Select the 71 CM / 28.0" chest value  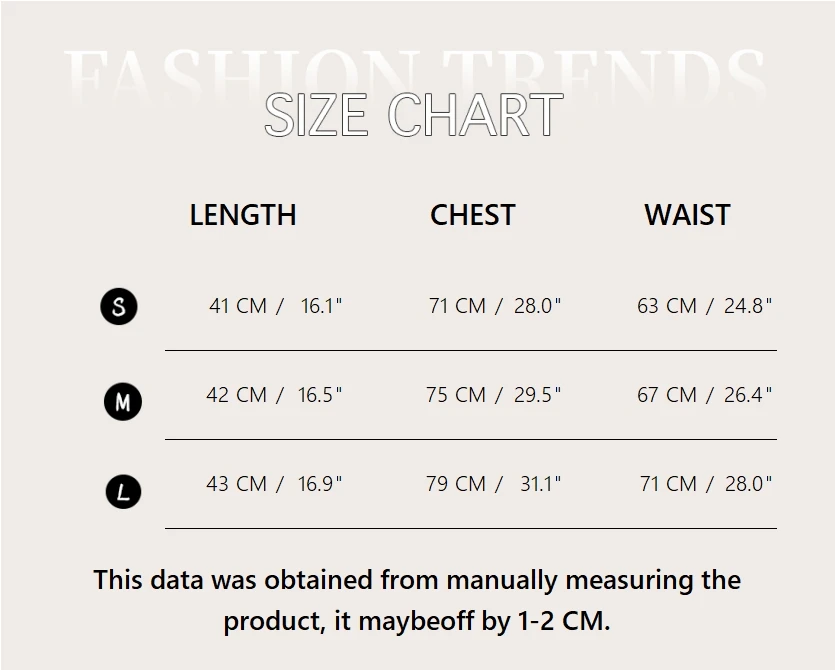tap(494, 306)
